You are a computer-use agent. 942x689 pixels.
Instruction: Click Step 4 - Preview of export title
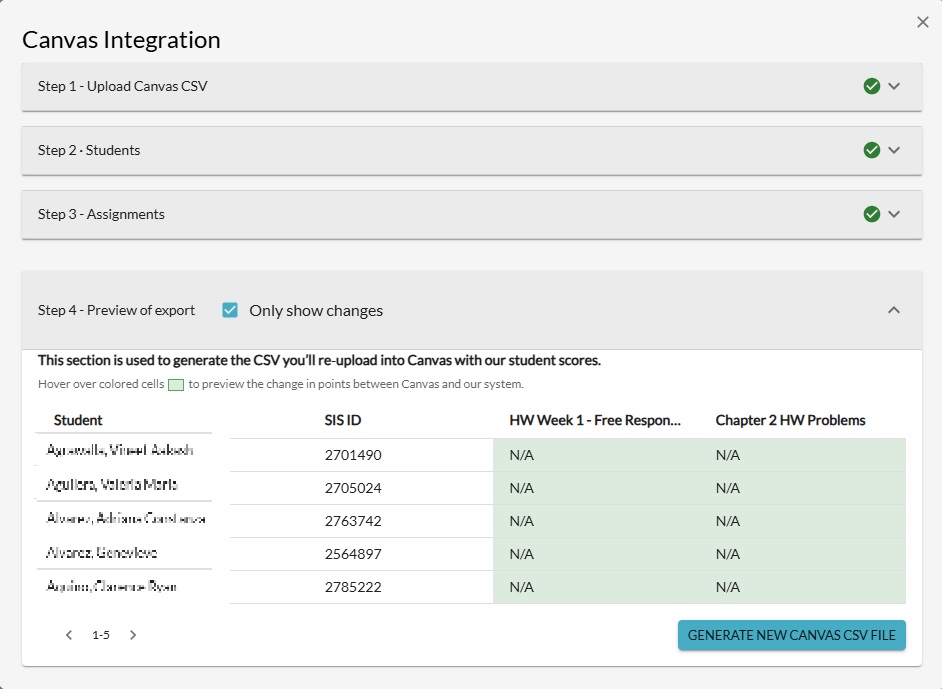[x=117, y=310]
